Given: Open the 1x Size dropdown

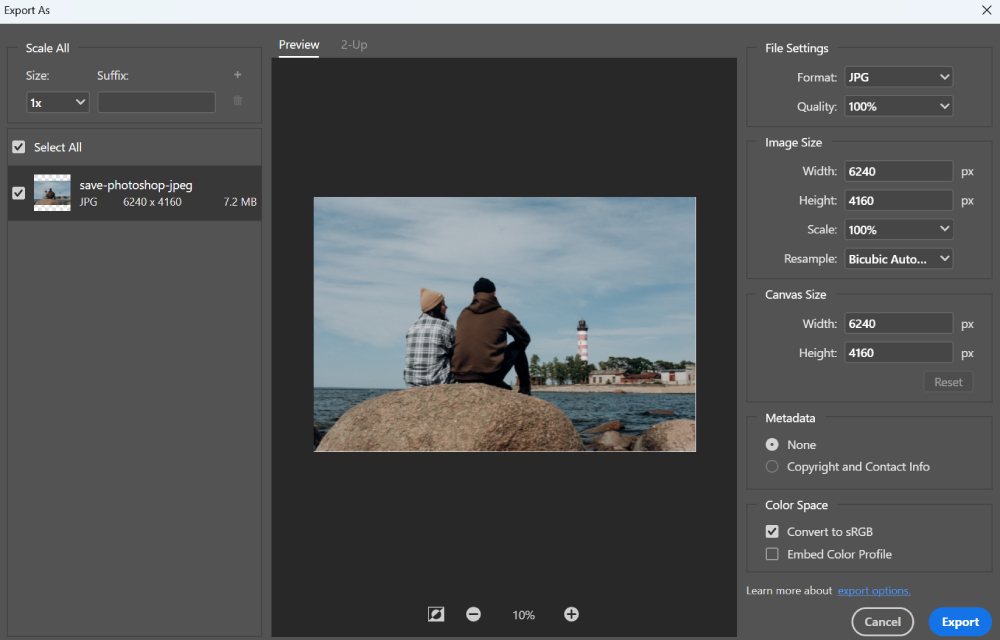Looking at the screenshot, I should tap(57, 103).
